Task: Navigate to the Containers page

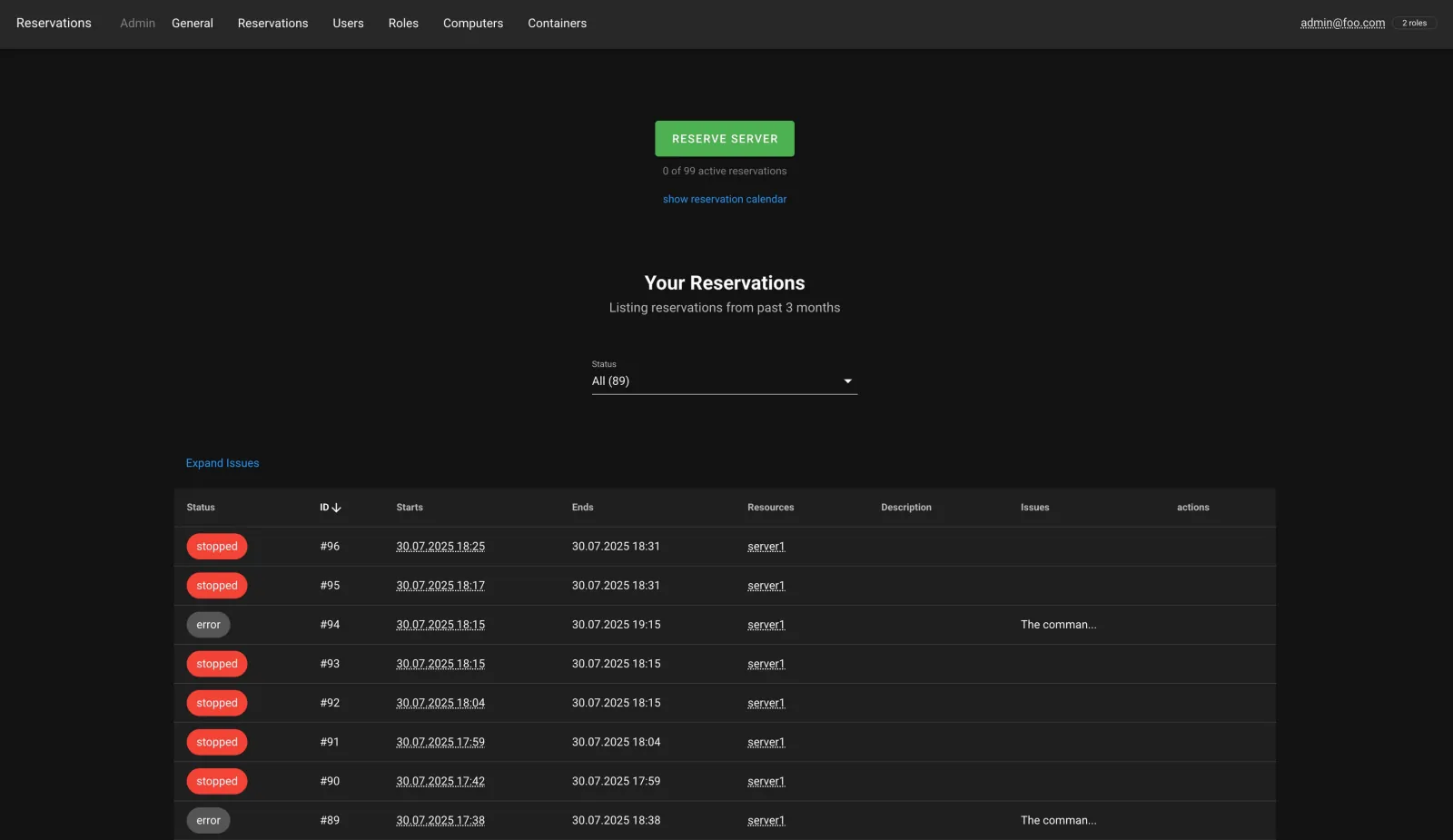Action: click(x=557, y=24)
